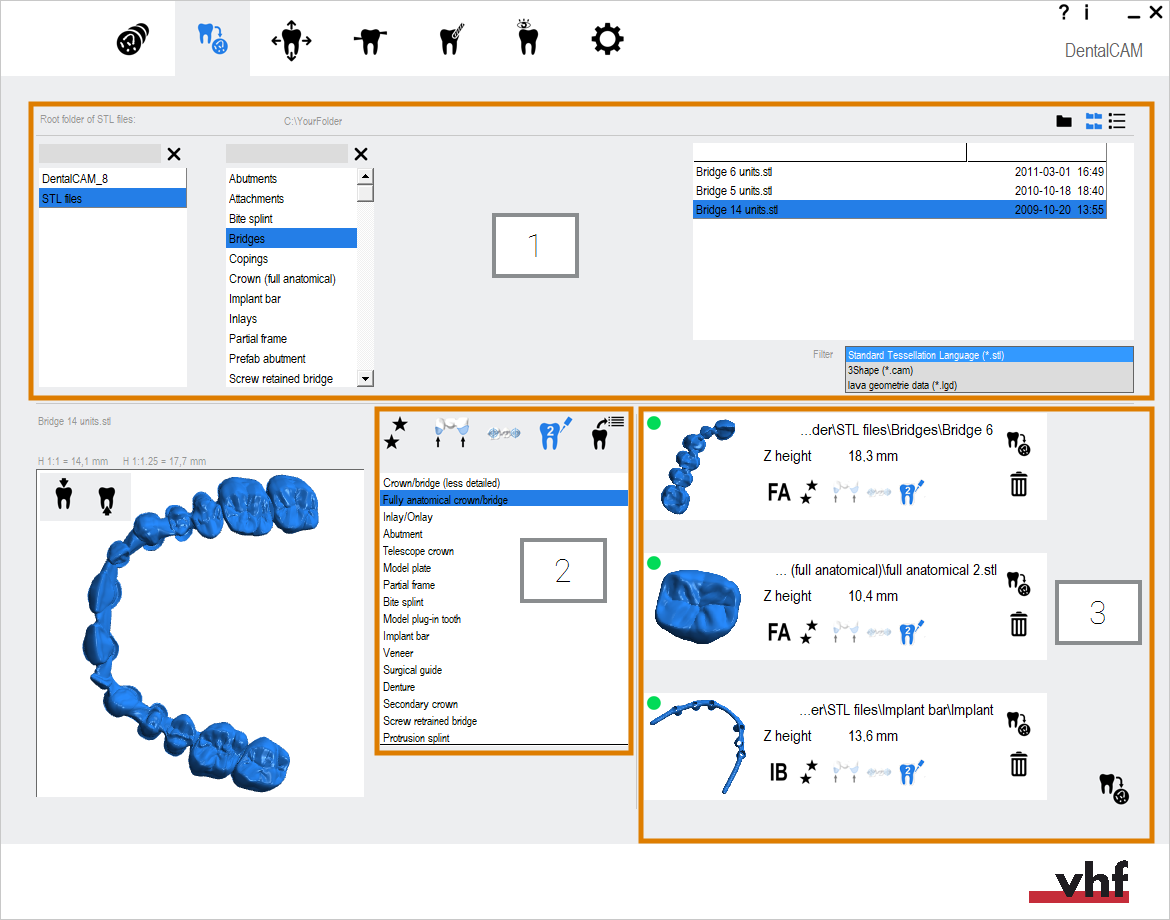Select Protrusion splint object type
The height and width of the screenshot is (920, 1170).
tap(504, 738)
